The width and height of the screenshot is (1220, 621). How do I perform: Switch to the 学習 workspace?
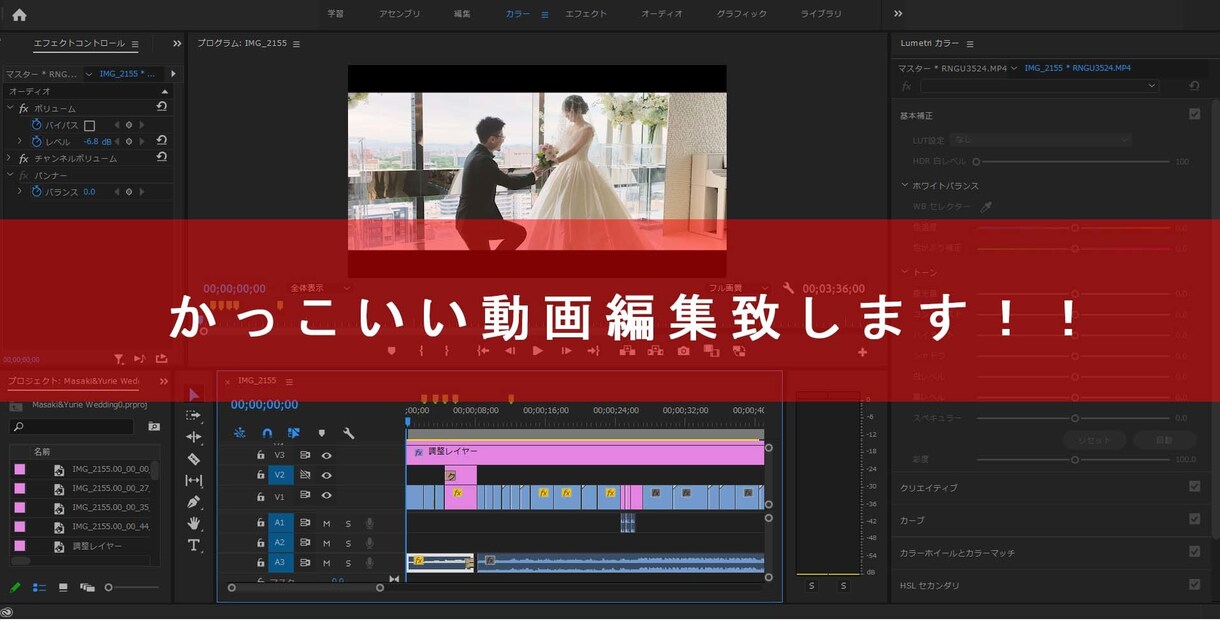click(335, 14)
